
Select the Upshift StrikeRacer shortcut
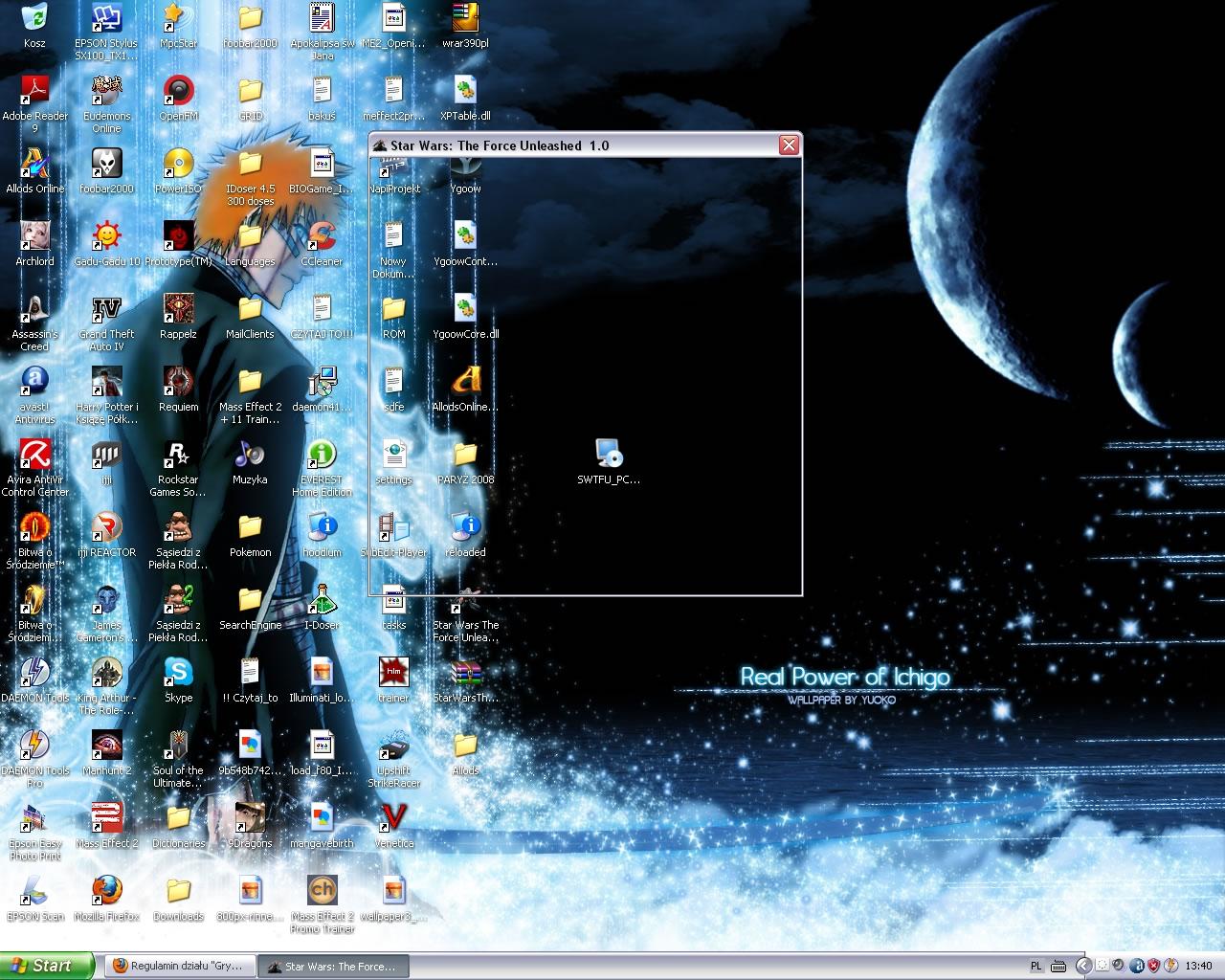[393, 759]
